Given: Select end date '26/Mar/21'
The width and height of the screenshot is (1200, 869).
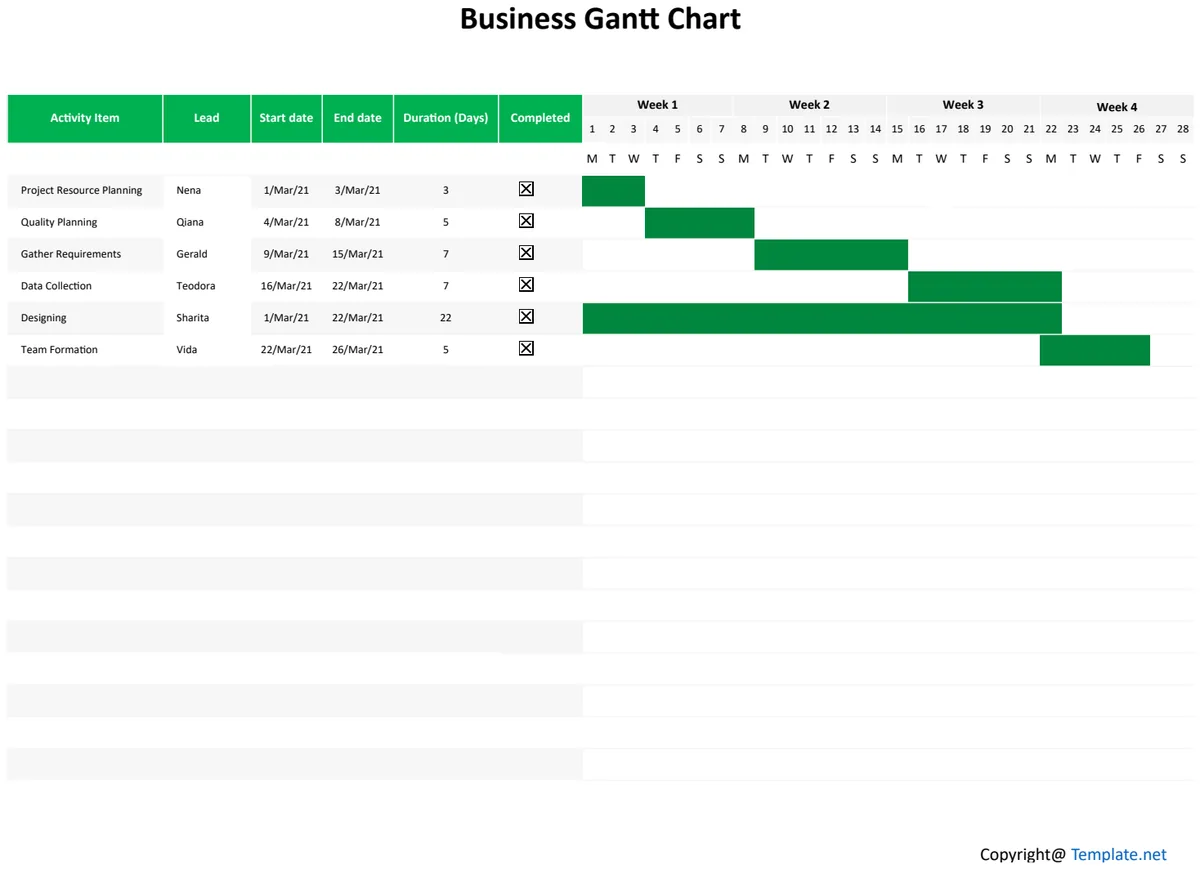Looking at the screenshot, I should (x=358, y=350).
